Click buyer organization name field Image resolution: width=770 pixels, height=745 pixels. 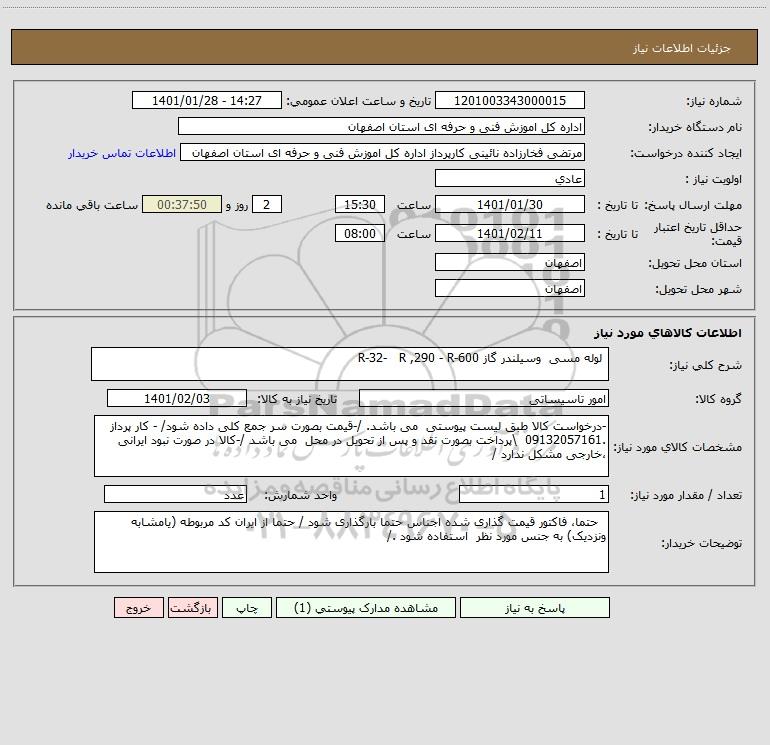[381, 126]
